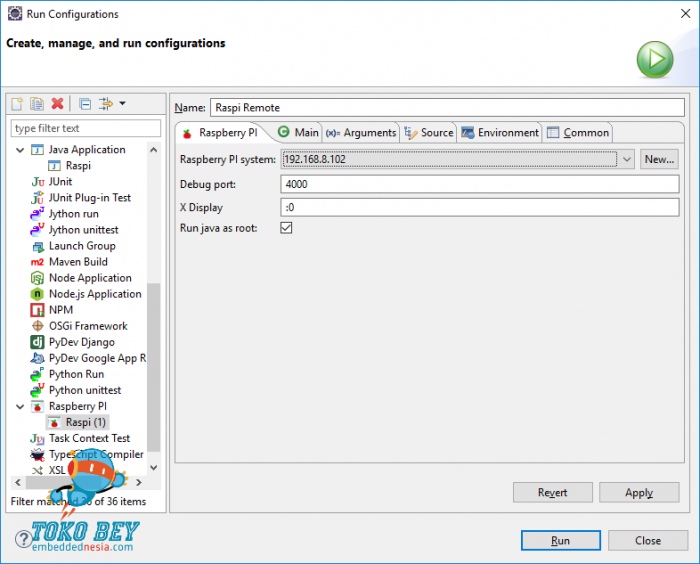Click the Collapse All icon
The image size is (700, 564).
tap(85, 104)
